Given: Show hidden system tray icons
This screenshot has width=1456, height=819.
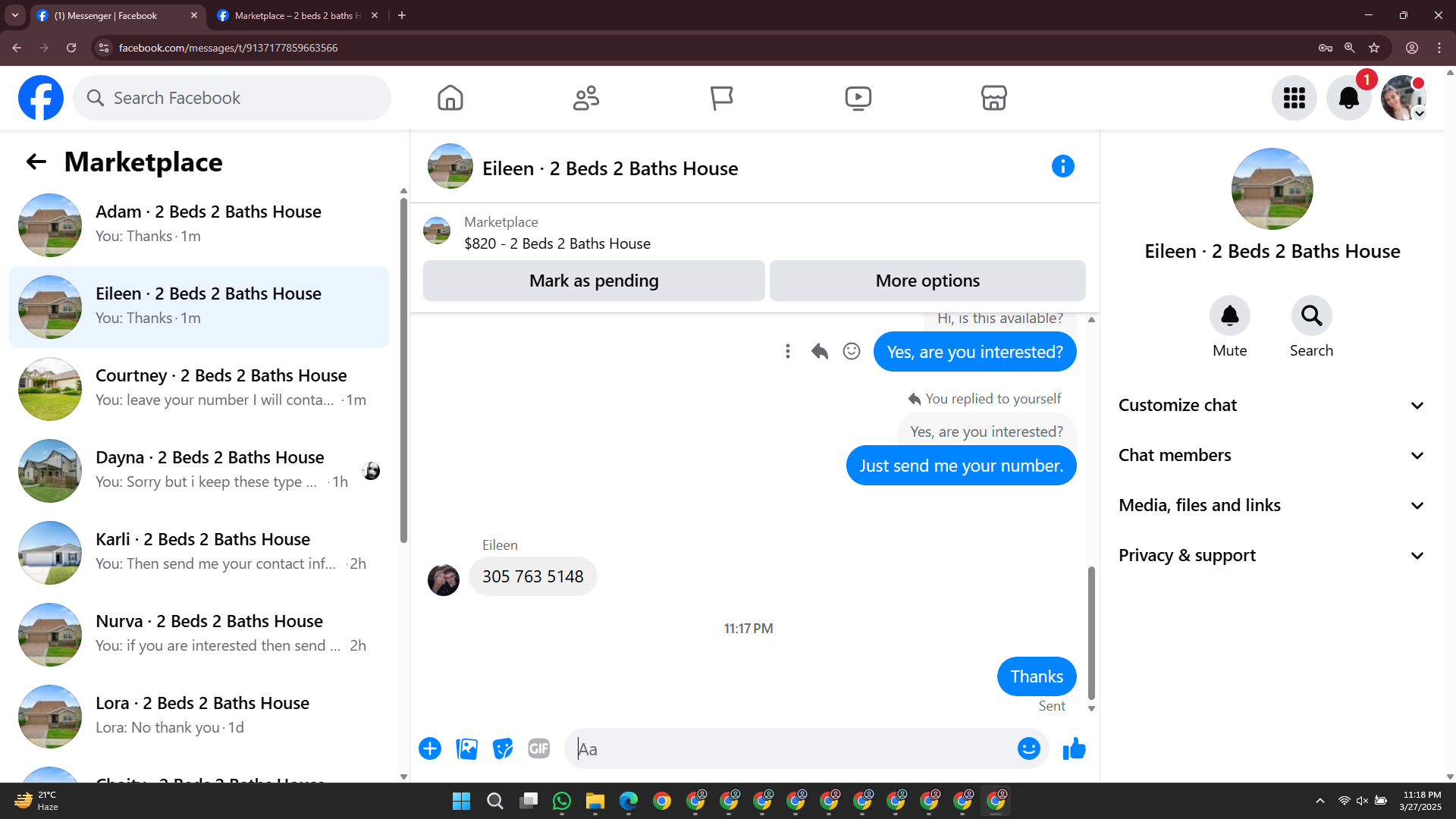Looking at the screenshot, I should click(x=1320, y=801).
